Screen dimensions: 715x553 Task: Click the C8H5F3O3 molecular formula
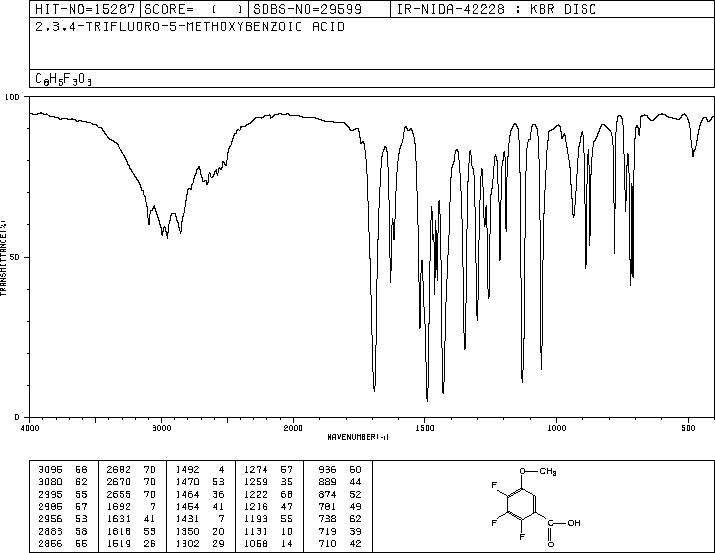click(x=63, y=79)
